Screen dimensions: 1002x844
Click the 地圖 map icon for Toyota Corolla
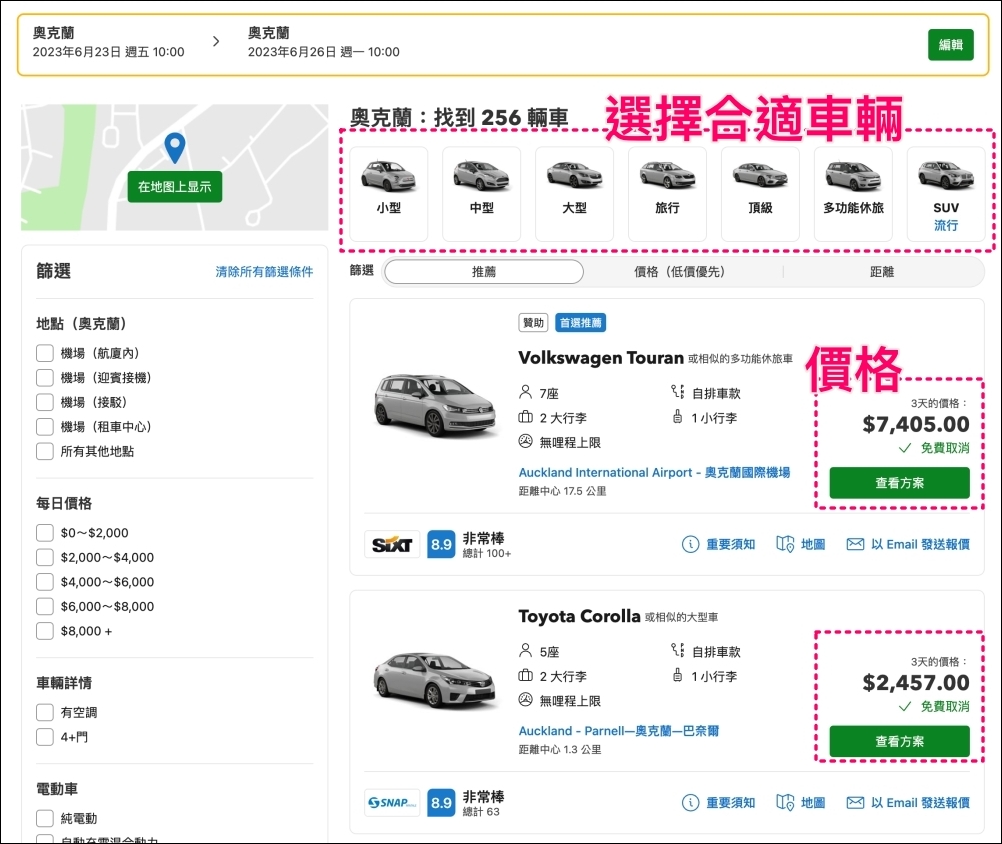pos(785,802)
